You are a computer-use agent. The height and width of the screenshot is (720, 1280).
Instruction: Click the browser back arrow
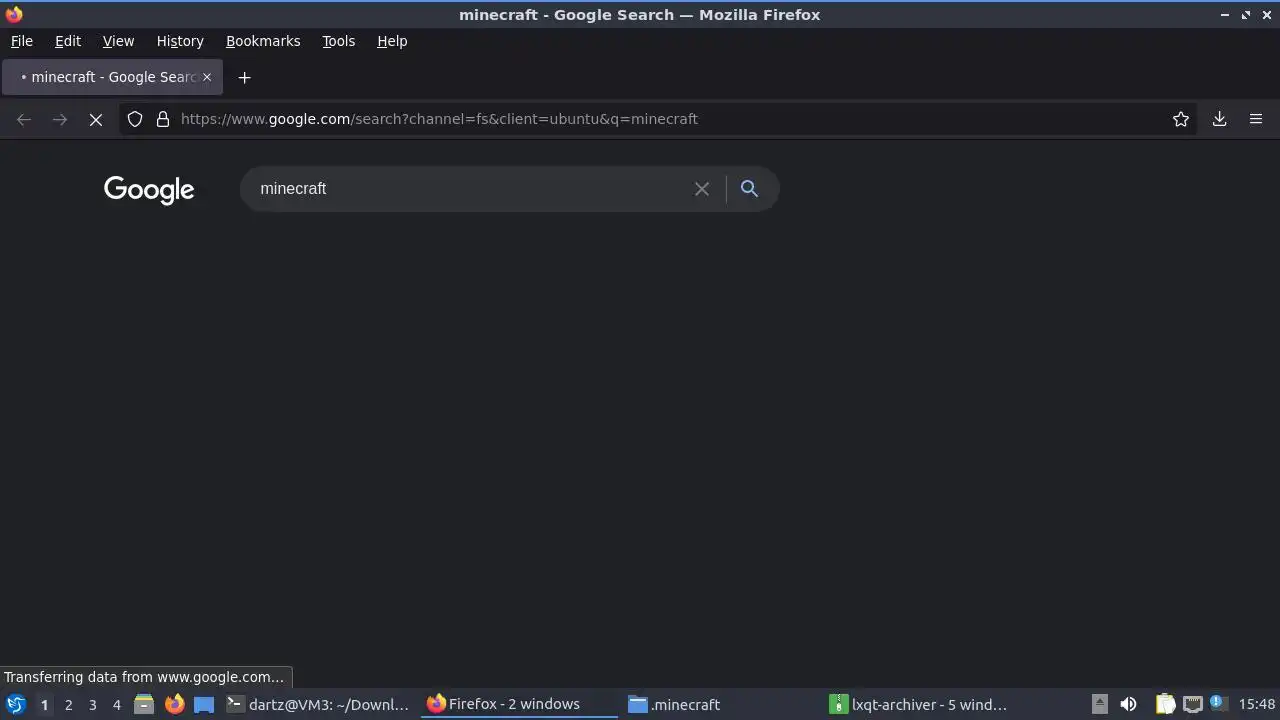click(24, 119)
